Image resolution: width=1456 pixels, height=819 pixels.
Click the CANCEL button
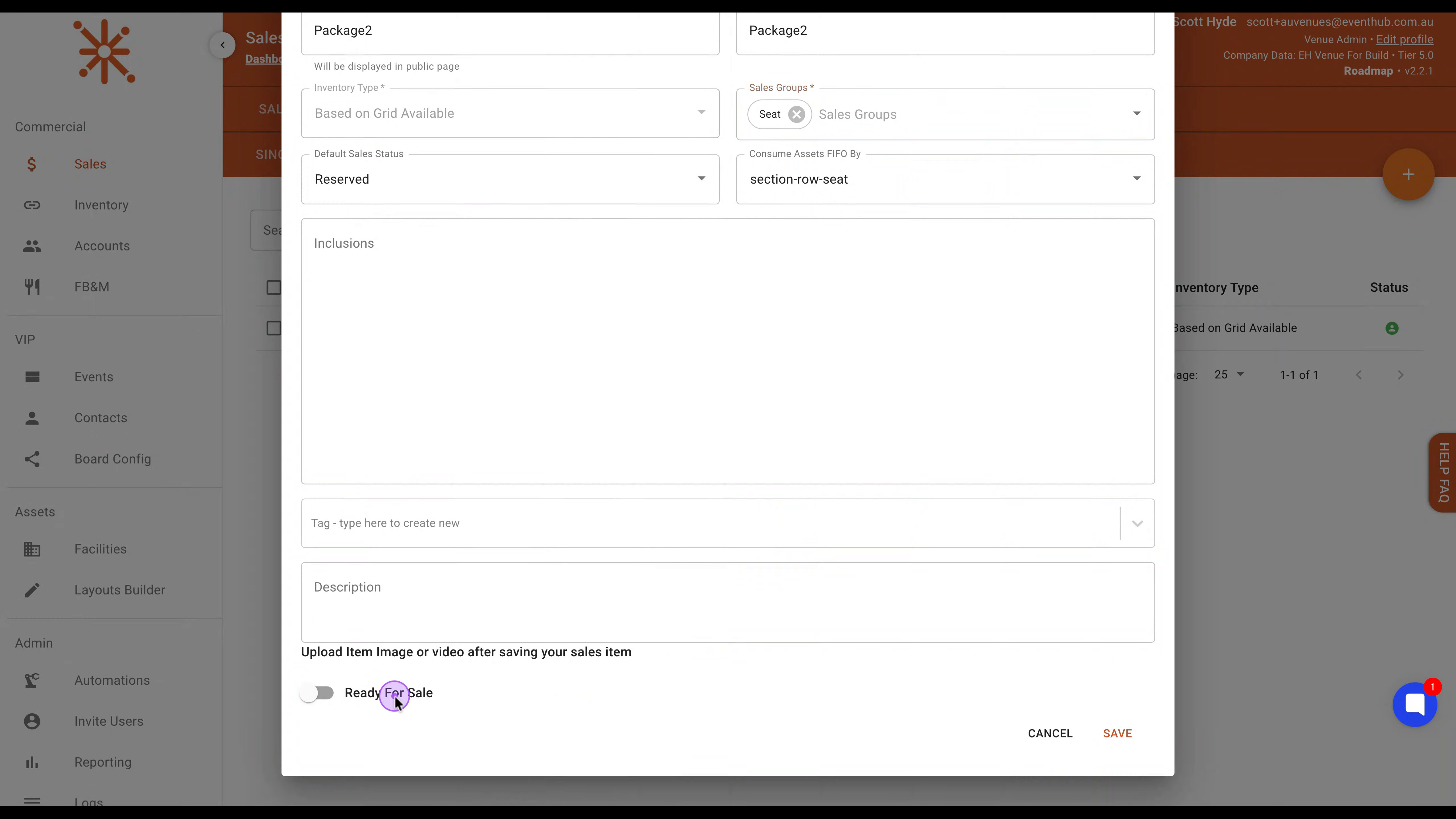(x=1050, y=734)
